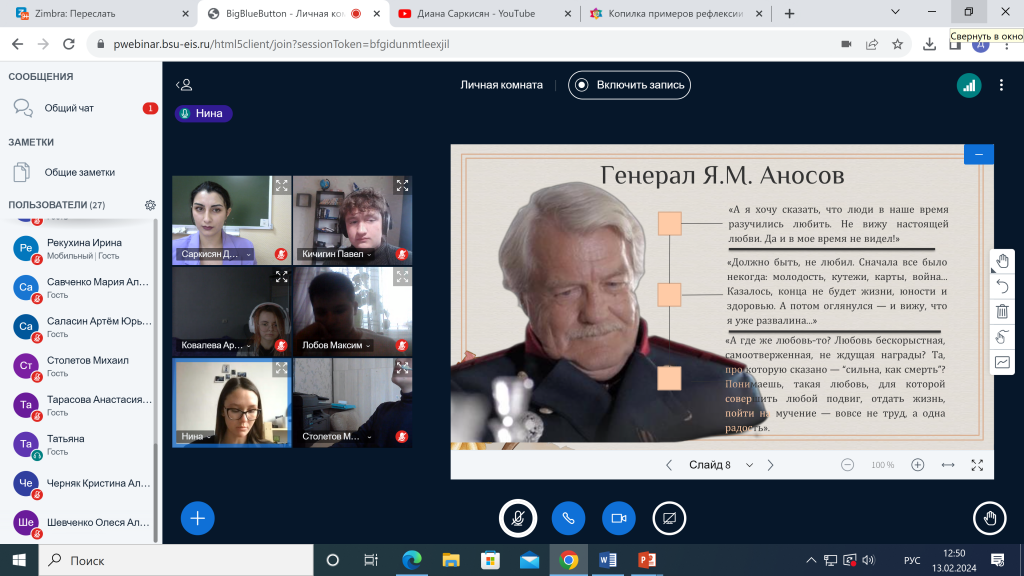The width and height of the screenshot is (1024, 576).
Task: Go to next slide
Action: [x=771, y=465]
